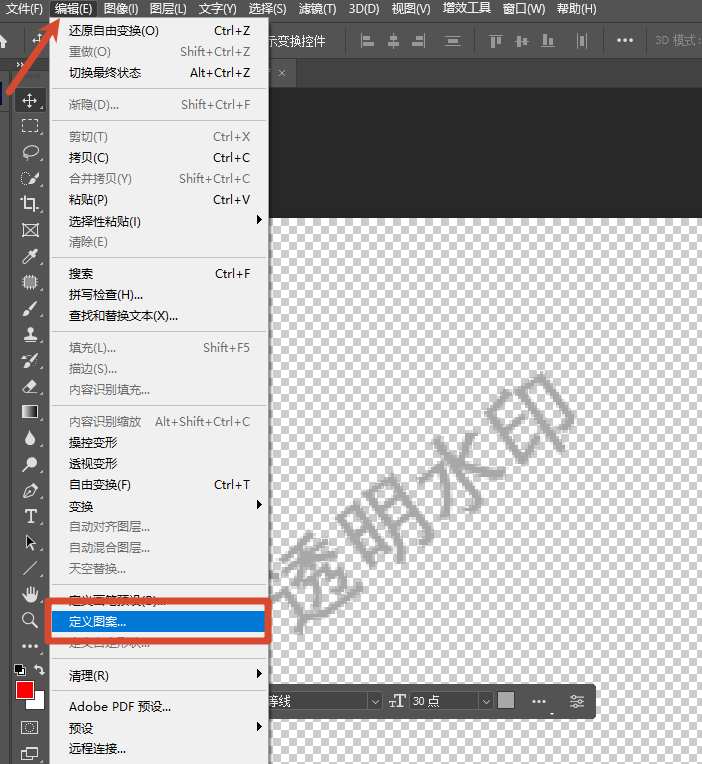Select the Crop tool

(30, 204)
